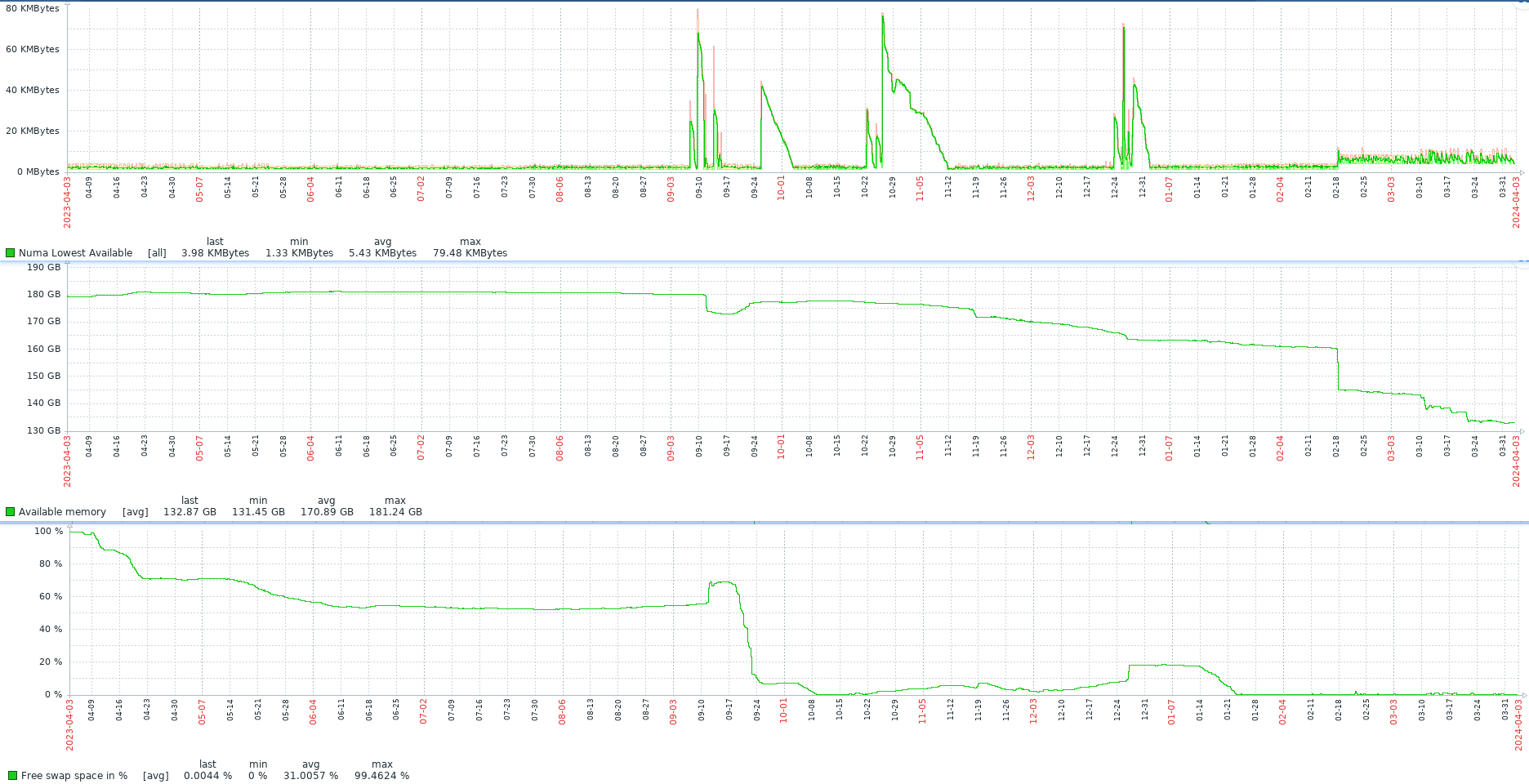Click the 190 GB y-axis label

tap(43, 267)
